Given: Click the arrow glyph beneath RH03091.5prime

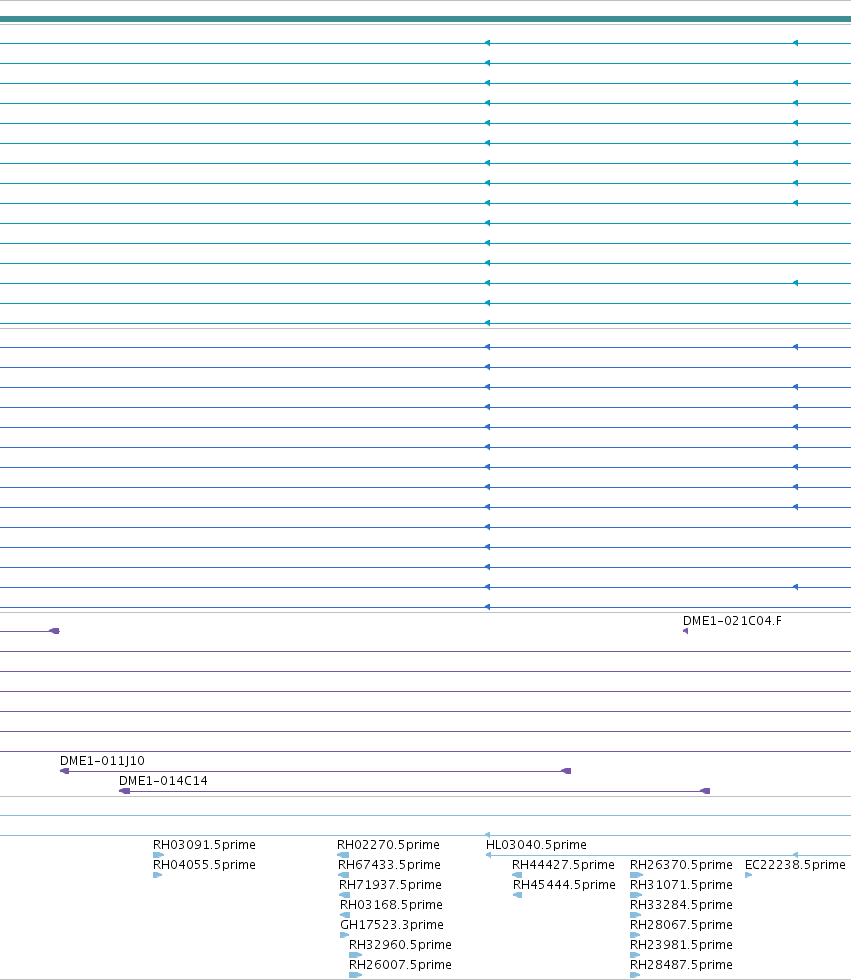Looking at the screenshot, I should point(159,855).
